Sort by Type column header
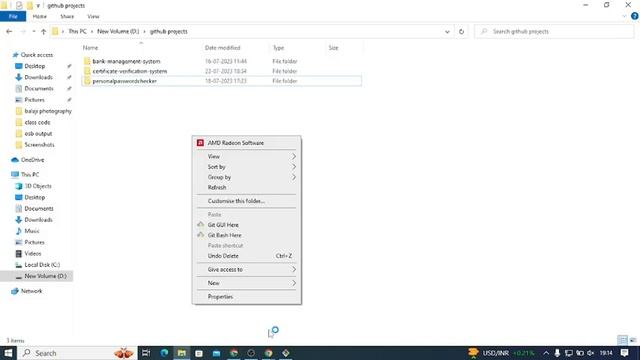640x360 pixels. (x=278, y=48)
